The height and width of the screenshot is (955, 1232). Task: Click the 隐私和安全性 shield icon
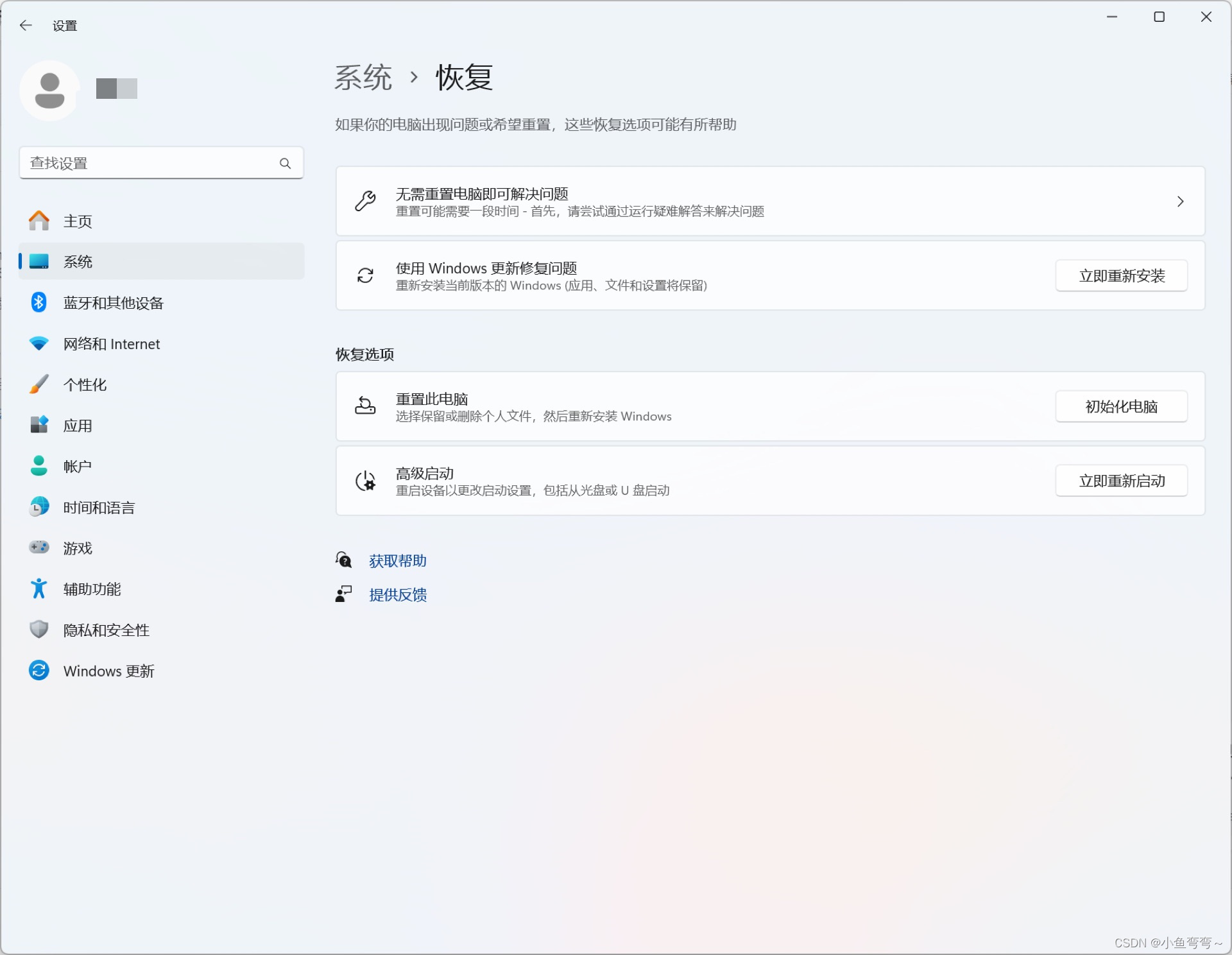point(39,630)
